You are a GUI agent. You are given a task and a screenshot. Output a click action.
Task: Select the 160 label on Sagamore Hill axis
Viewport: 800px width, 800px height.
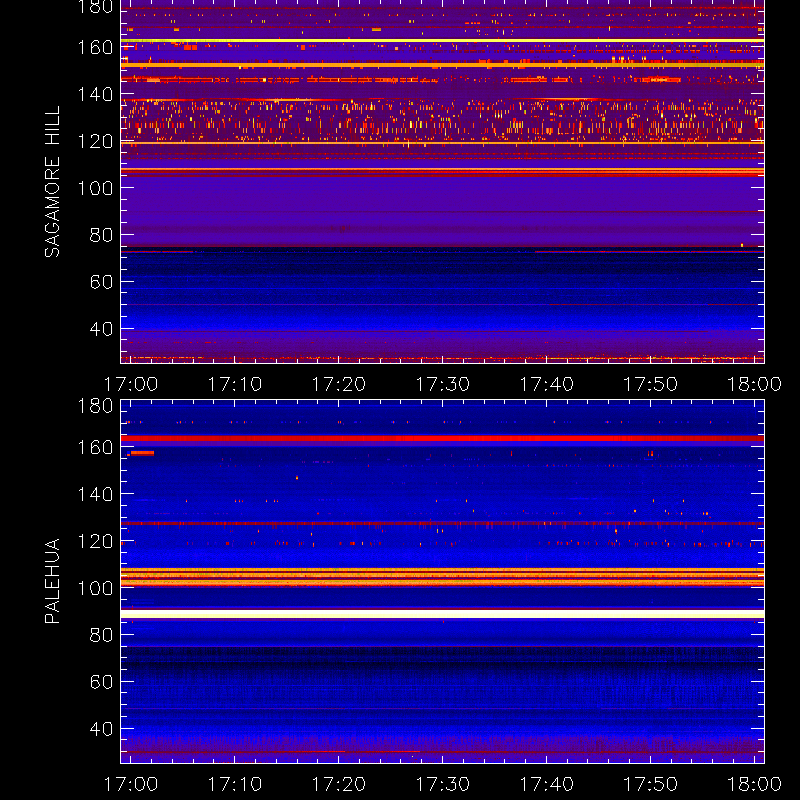(x=95, y=47)
